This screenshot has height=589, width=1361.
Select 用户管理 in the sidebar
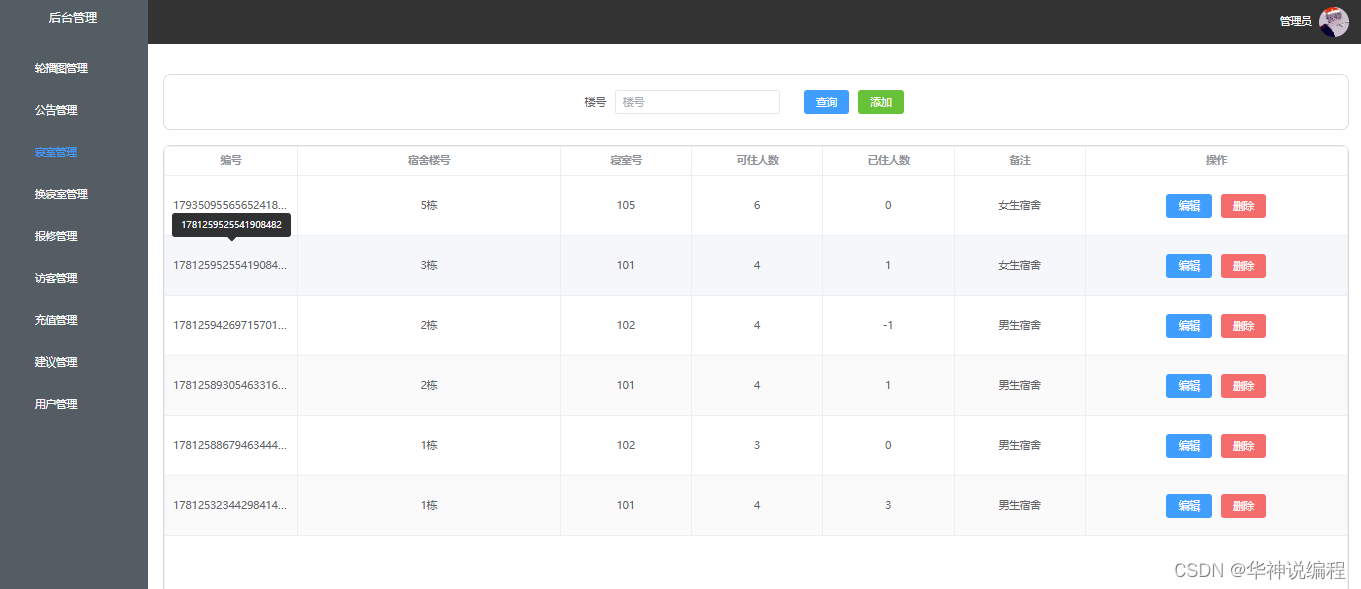56,404
